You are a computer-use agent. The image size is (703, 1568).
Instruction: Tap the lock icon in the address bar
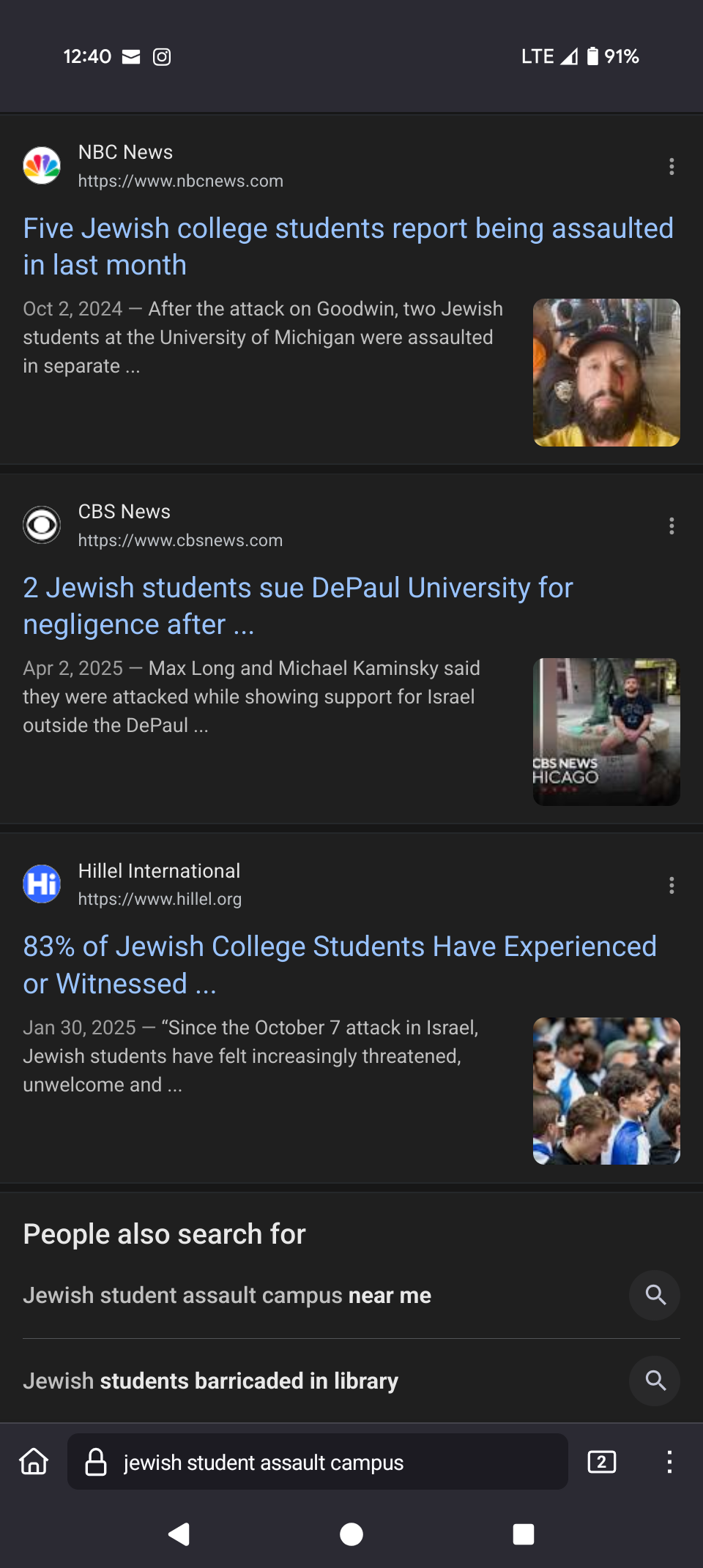tap(96, 1462)
